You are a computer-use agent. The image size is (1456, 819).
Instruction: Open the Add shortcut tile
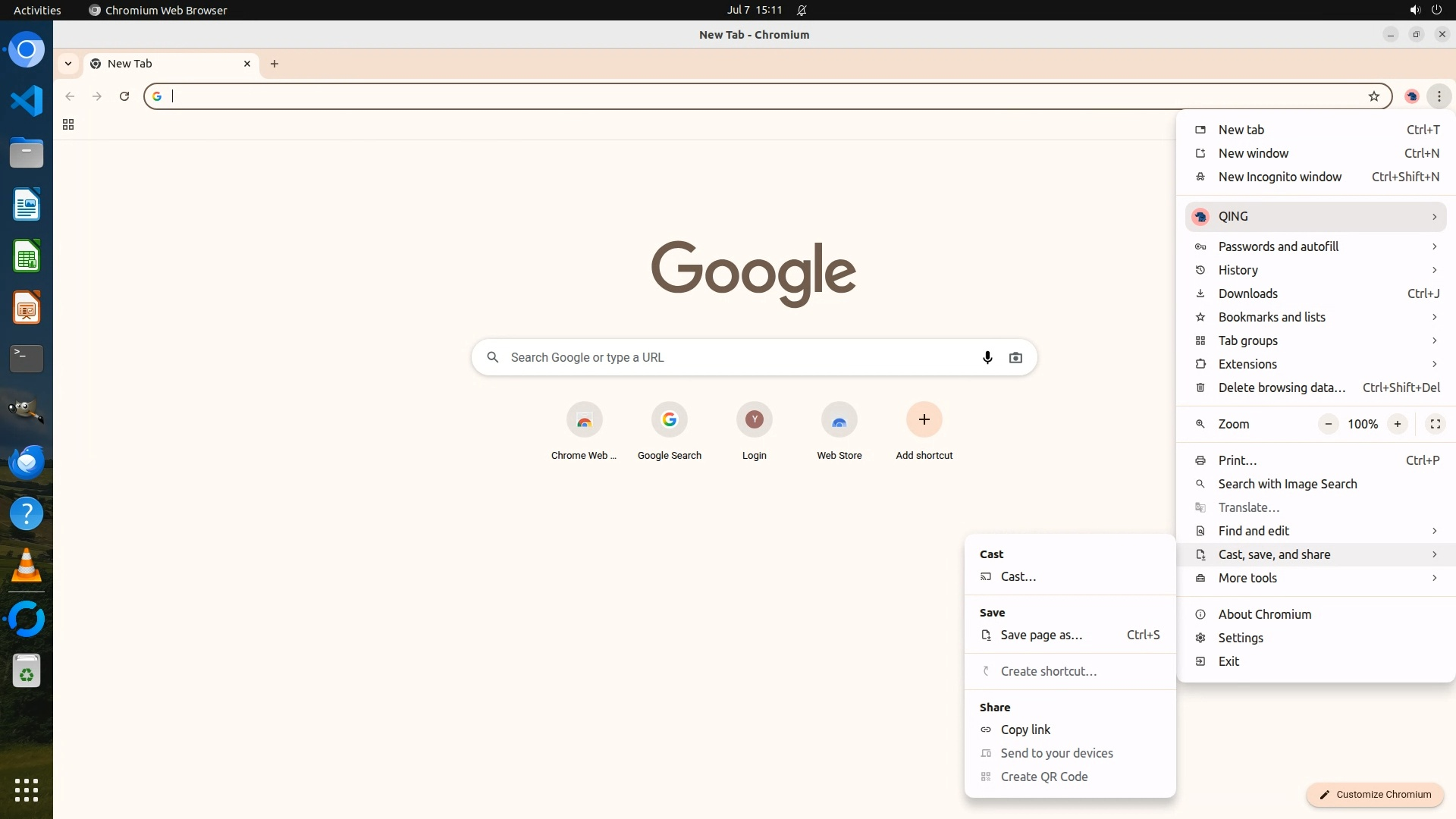pos(924,420)
